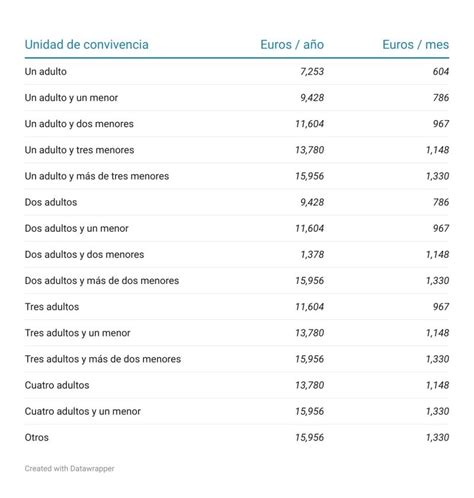The width and height of the screenshot is (474, 498).
Task: Select the 'Tres adultos y un menor' row
Action: [x=237, y=333]
